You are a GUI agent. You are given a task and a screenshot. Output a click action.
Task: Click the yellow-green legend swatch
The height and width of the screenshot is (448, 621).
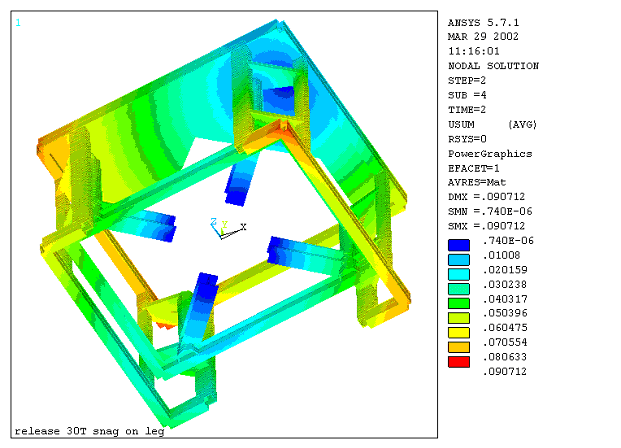(x=459, y=318)
